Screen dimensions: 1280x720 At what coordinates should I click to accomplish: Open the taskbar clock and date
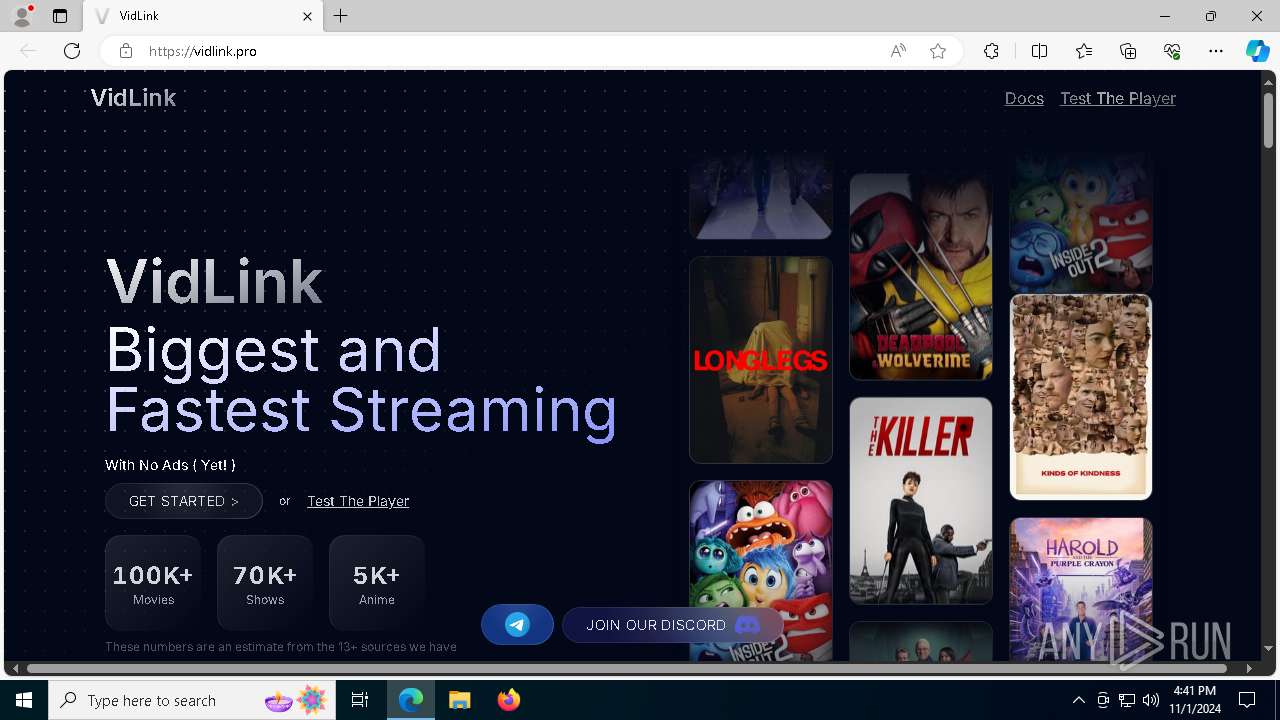tap(1195, 700)
